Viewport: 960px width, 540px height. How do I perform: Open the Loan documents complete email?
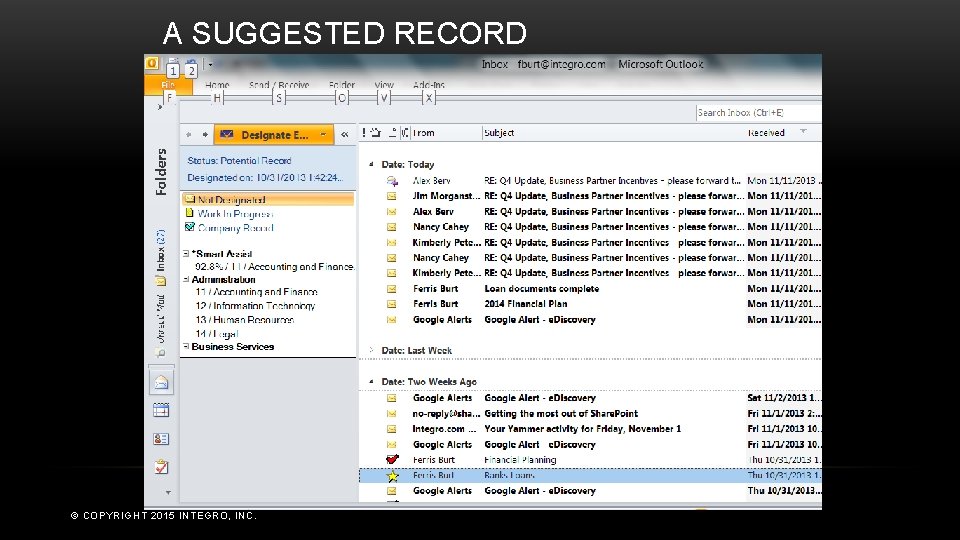(590, 288)
